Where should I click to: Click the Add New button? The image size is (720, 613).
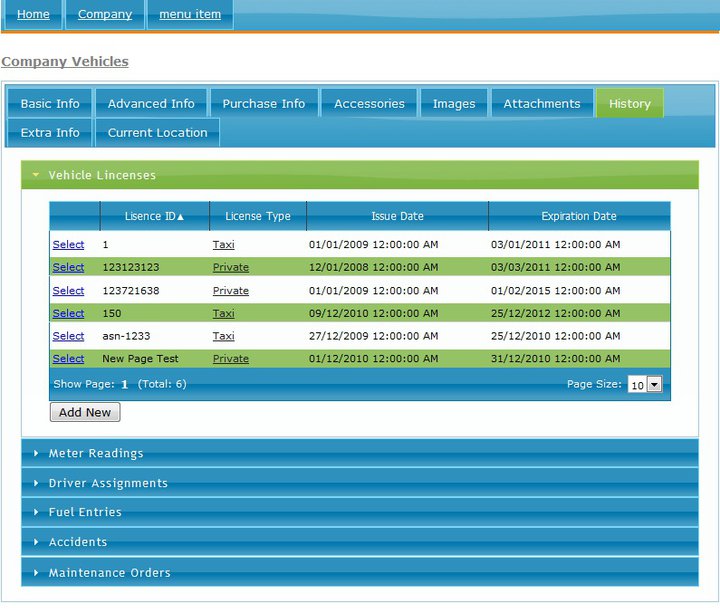(85, 412)
